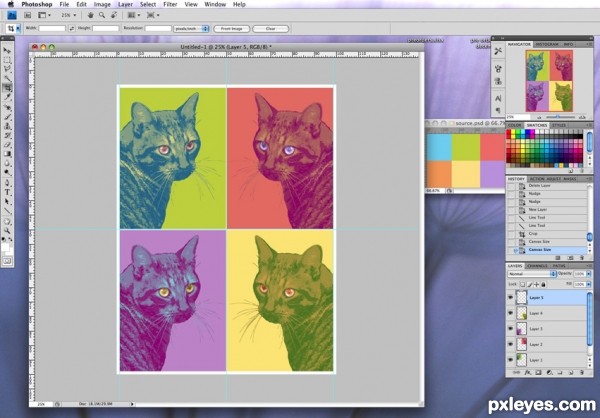600x418 pixels.
Task: Select the Brush tool
Action: click(x=7, y=117)
